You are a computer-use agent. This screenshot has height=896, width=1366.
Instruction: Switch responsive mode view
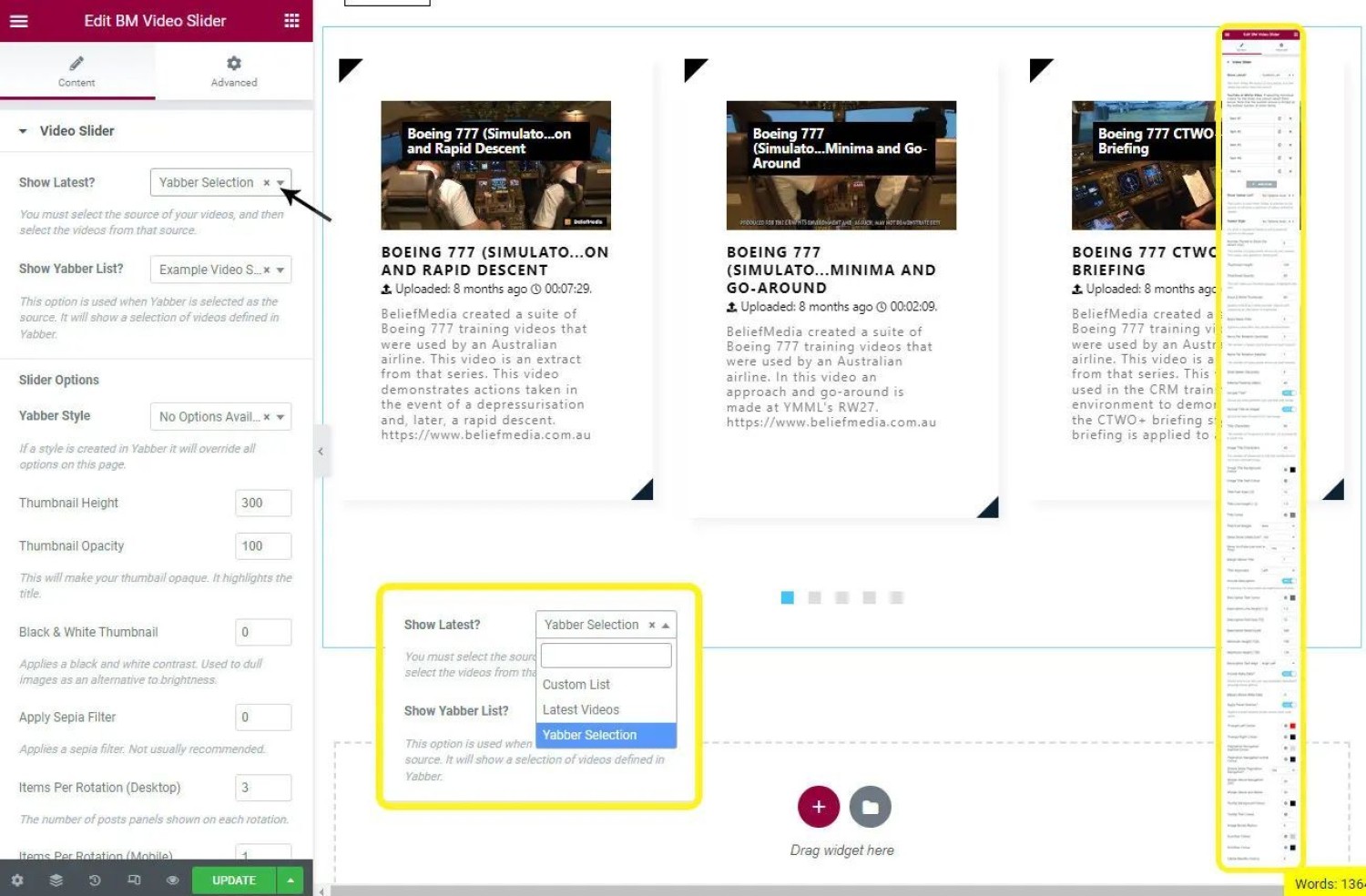(134, 881)
